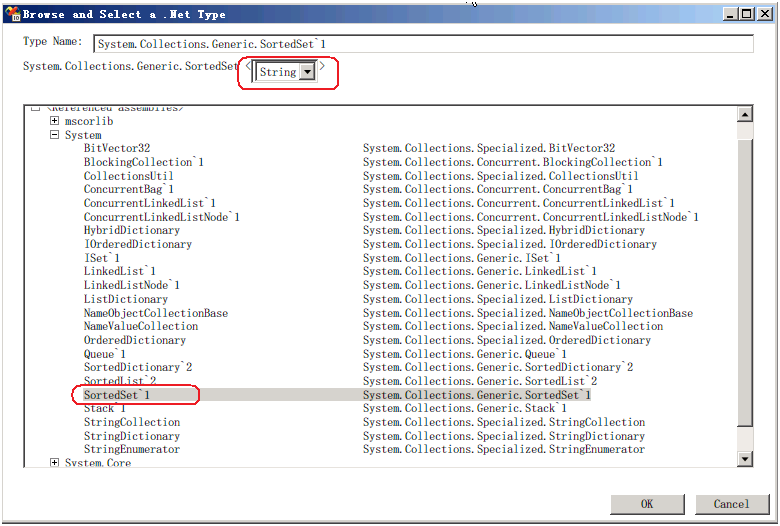The image size is (780, 526).
Task: Click System.Collections.Generic.SortedDictionary`2 full name
Action: click(498, 367)
